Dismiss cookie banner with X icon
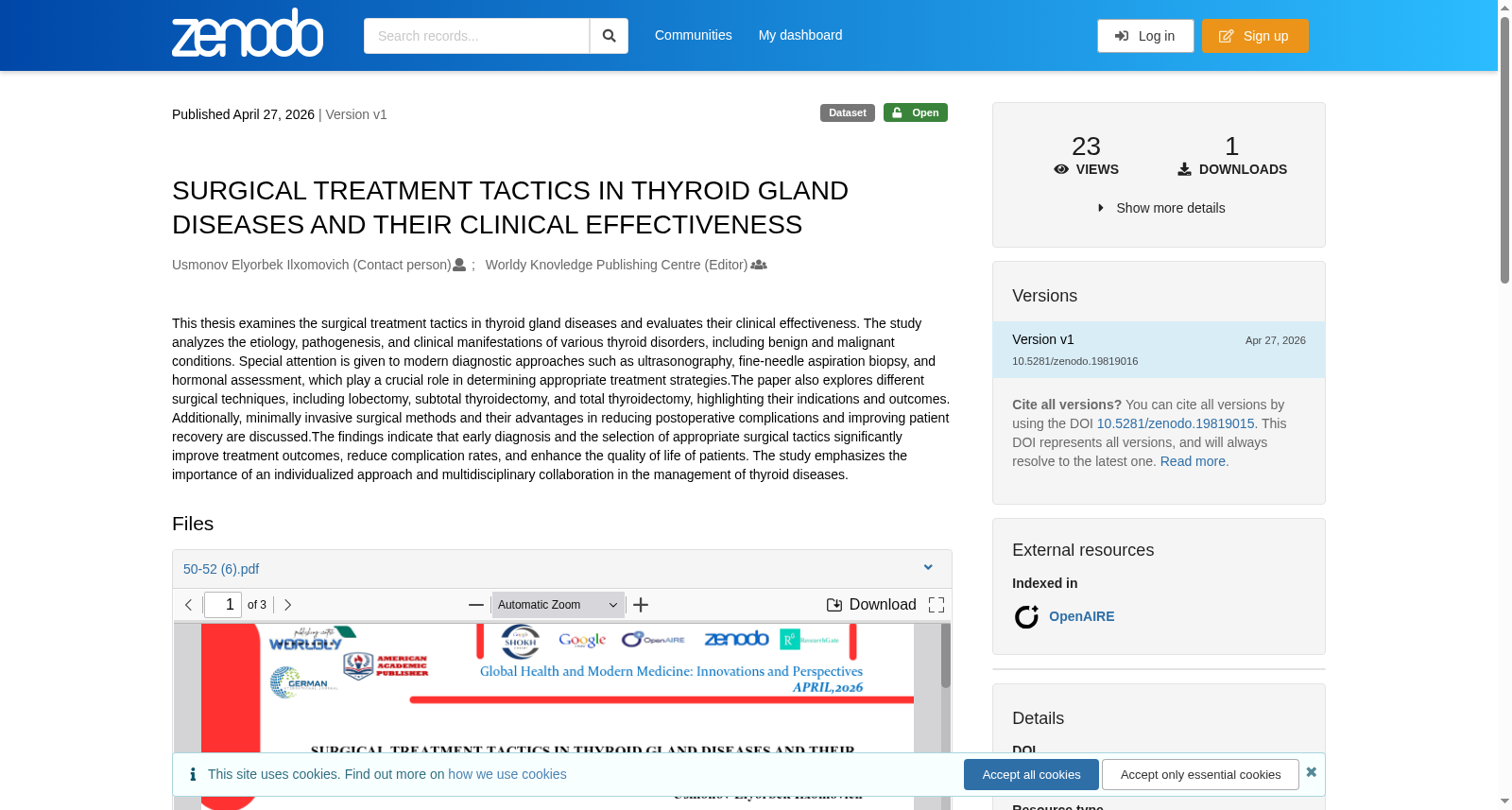The height and width of the screenshot is (810, 1512). point(1311,772)
